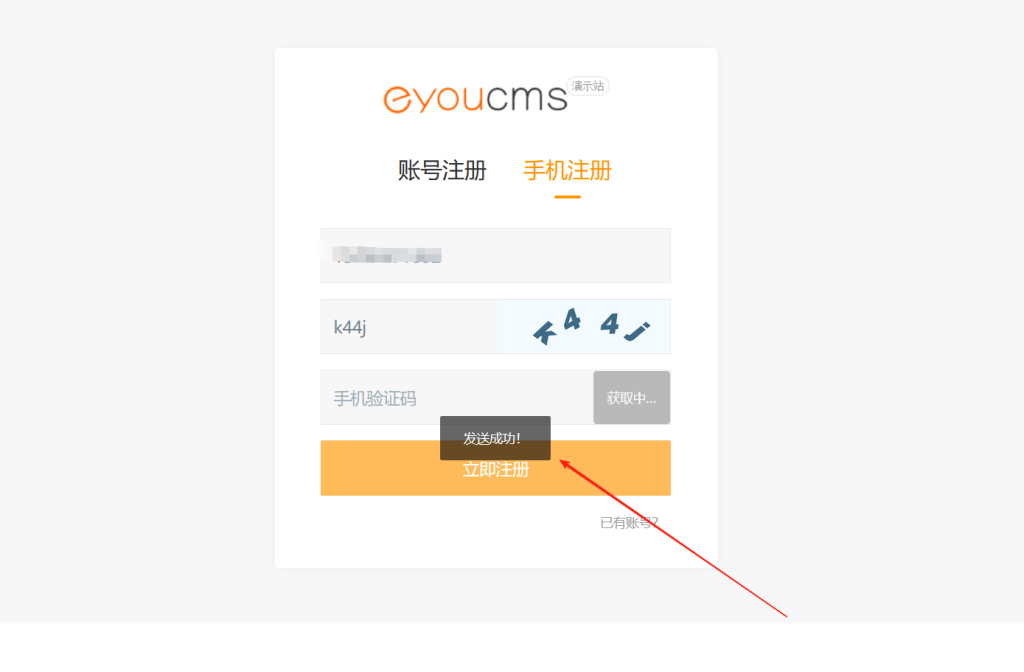Switch to the 账号注册 tab

[x=442, y=171]
